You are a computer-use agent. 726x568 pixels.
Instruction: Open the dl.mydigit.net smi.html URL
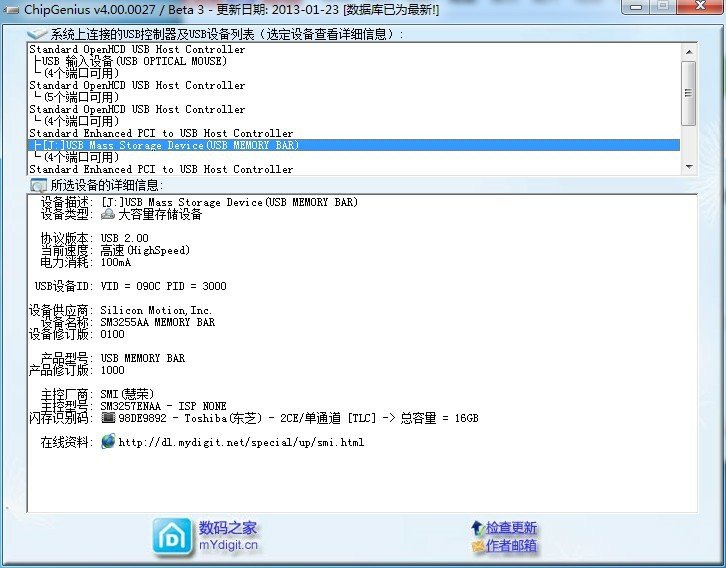pyautogui.click(x=241, y=442)
